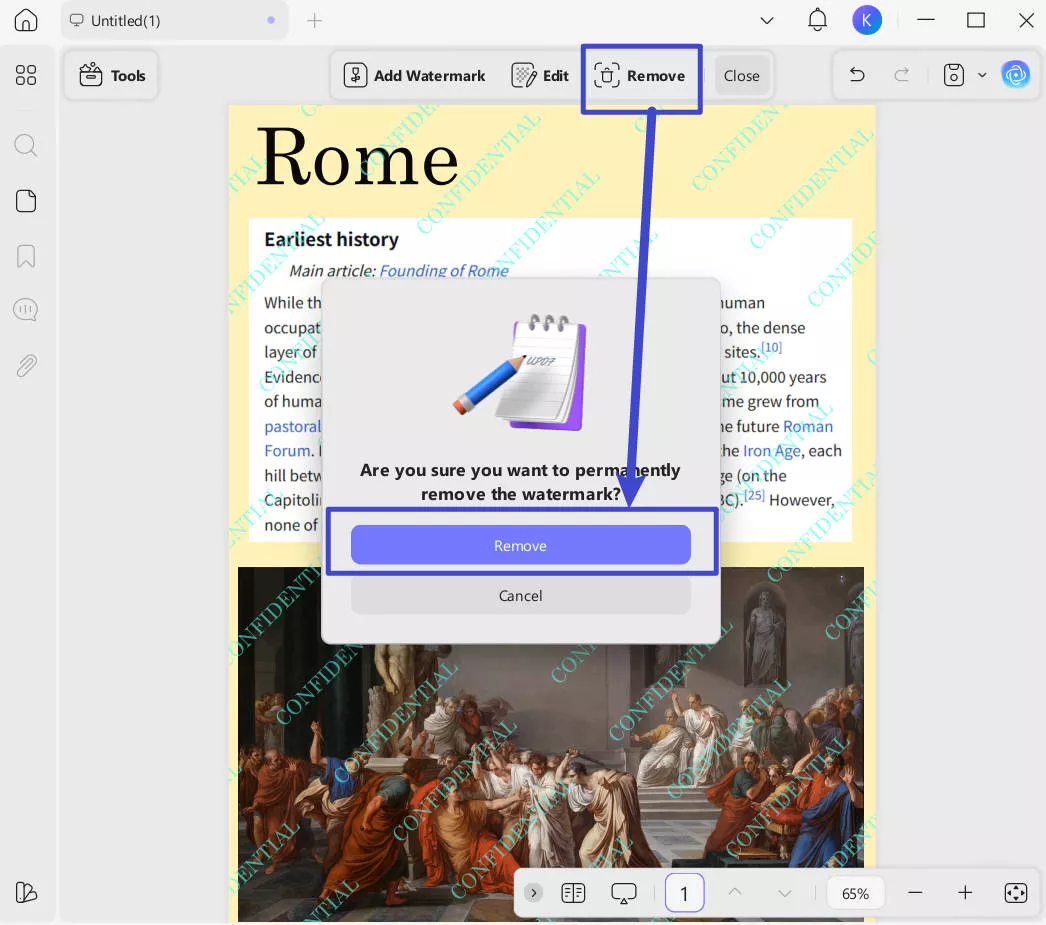Screen dimensions: 1046x925
Task: Open the Search panel in the sidebar
Action: [x=26, y=145]
